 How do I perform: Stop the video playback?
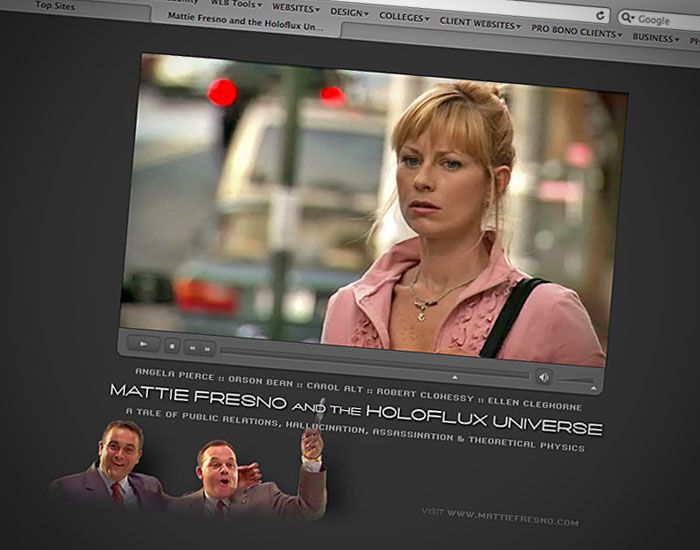point(172,346)
